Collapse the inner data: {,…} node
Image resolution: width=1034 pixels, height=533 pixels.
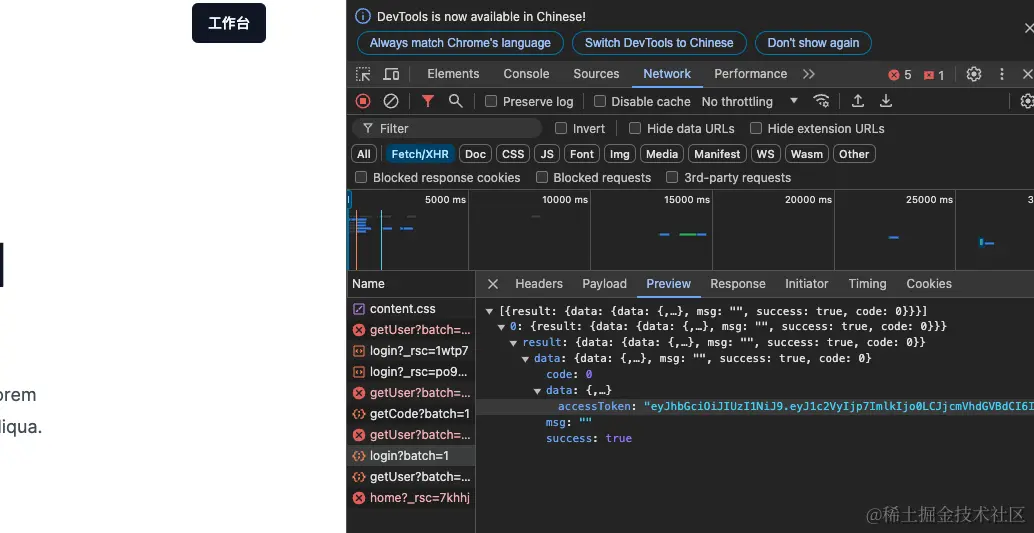pyautogui.click(x=537, y=391)
